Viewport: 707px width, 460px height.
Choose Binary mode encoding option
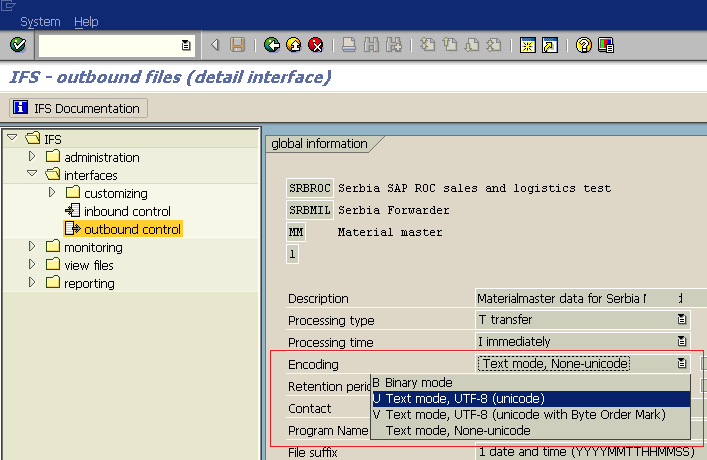coord(530,382)
